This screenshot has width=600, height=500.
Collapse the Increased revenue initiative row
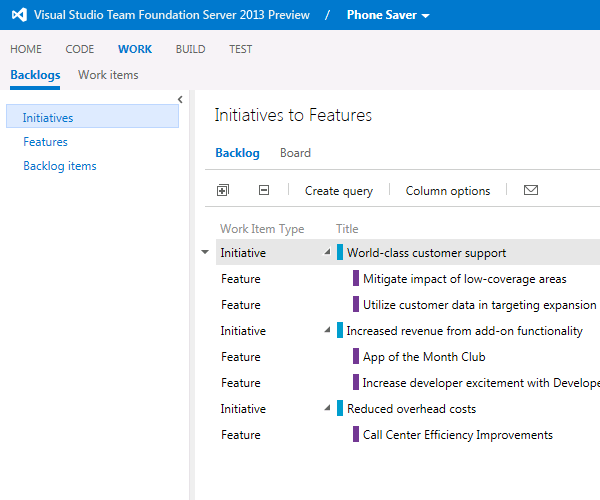coord(327,331)
